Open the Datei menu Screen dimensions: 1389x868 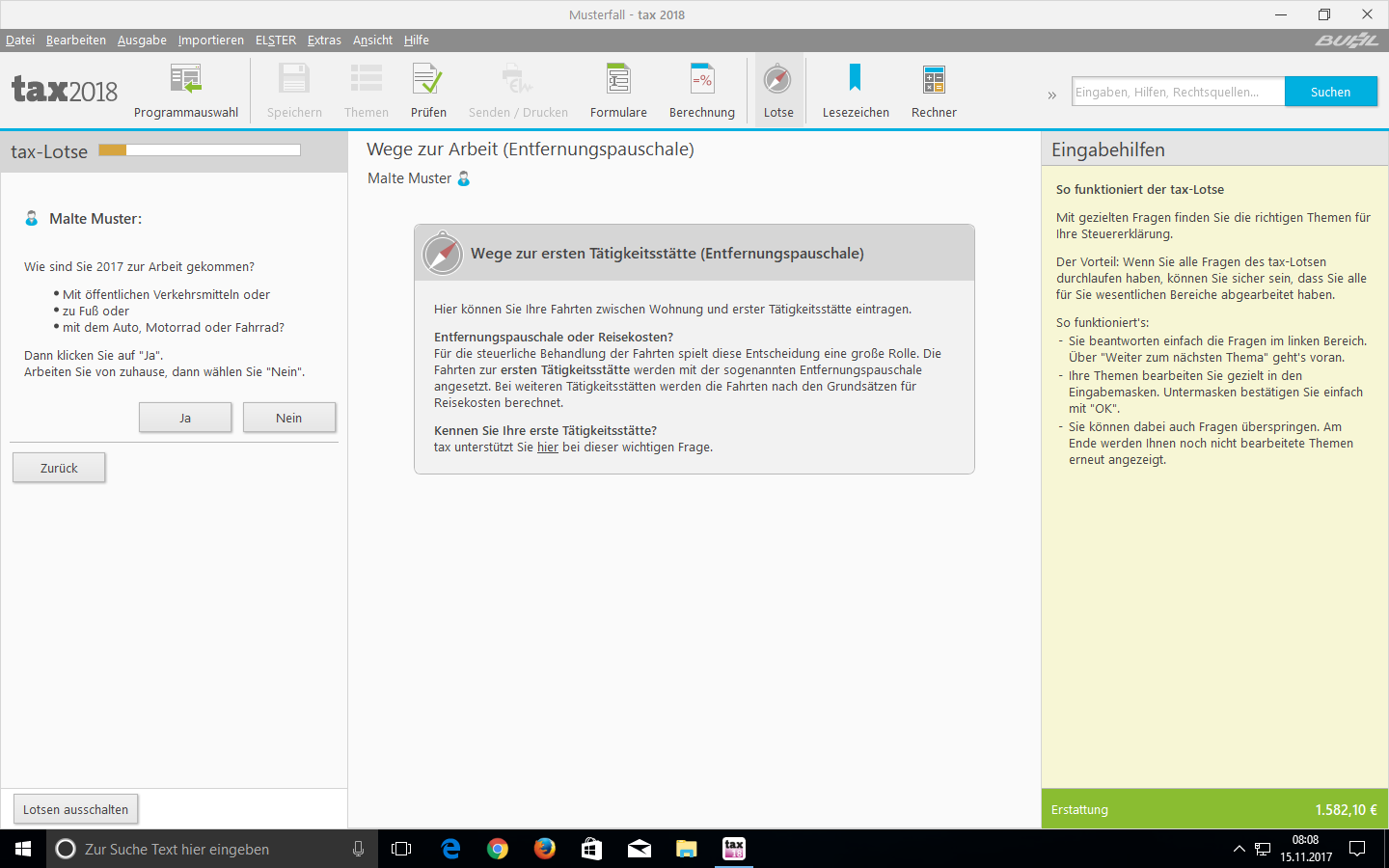(20, 40)
